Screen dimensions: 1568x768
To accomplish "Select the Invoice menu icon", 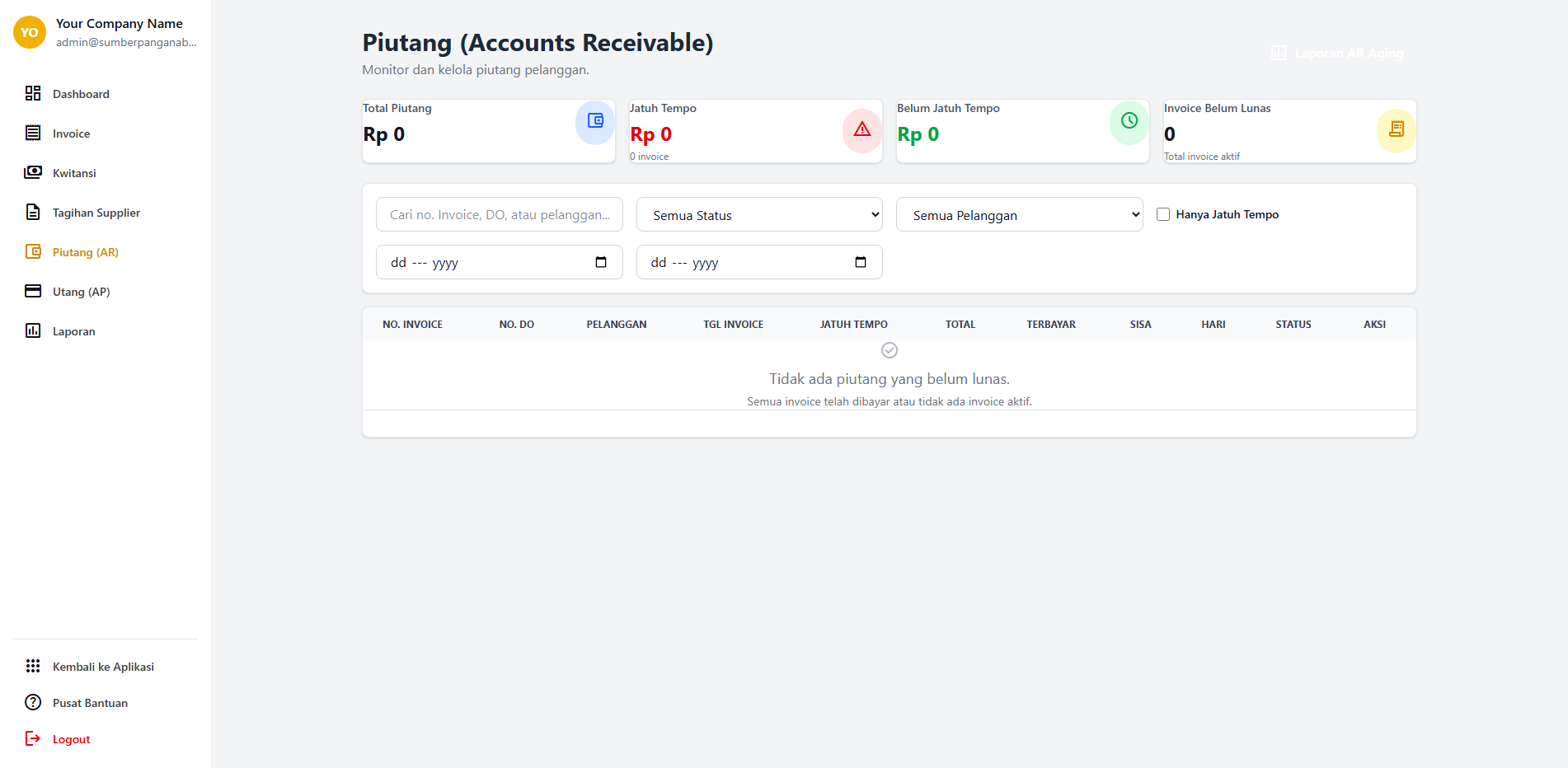I will [32, 133].
